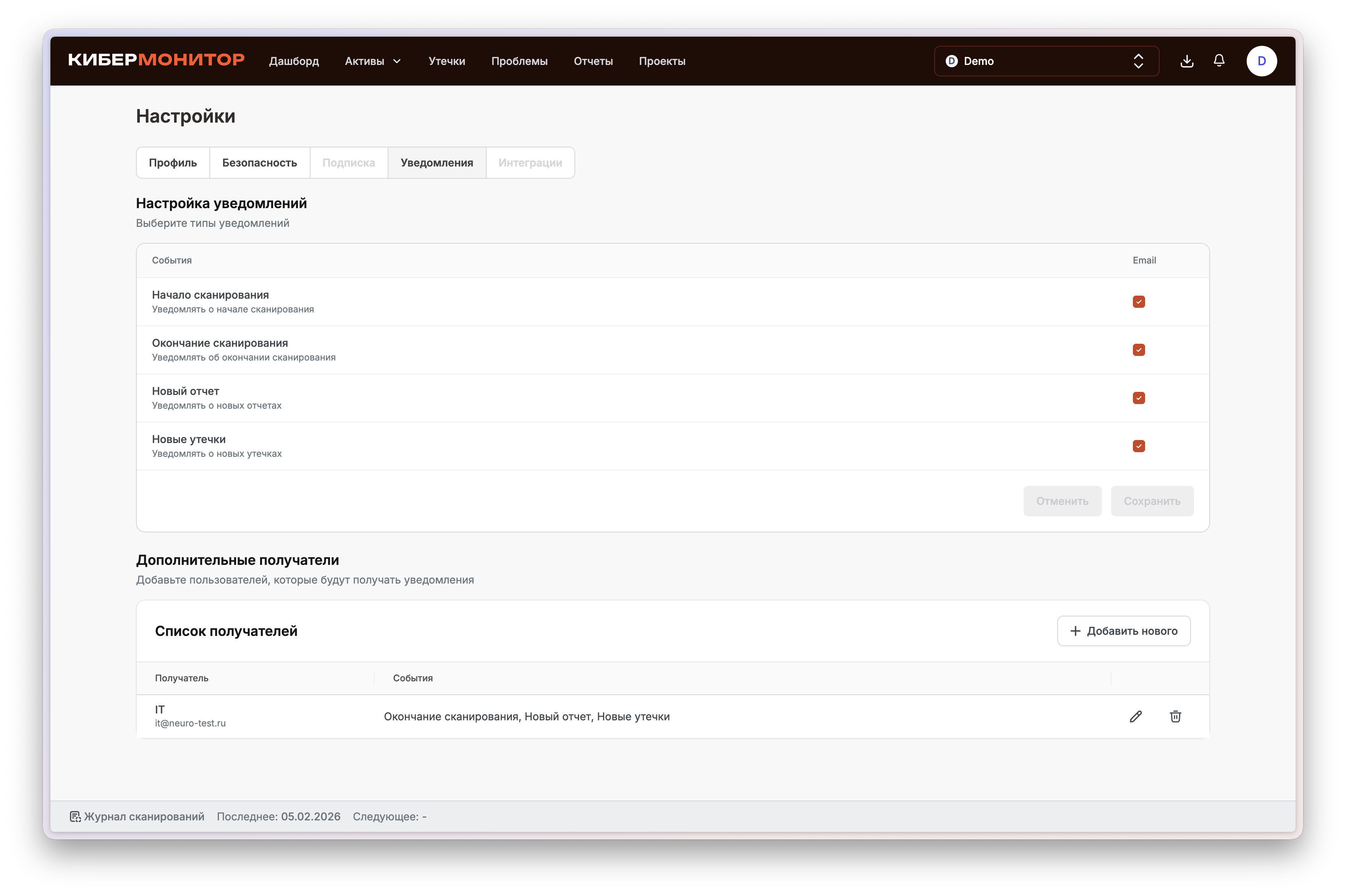Screen dimensions: 1346x896
Task: Open scan journal icon in footer
Action: [x=75, y=817]
